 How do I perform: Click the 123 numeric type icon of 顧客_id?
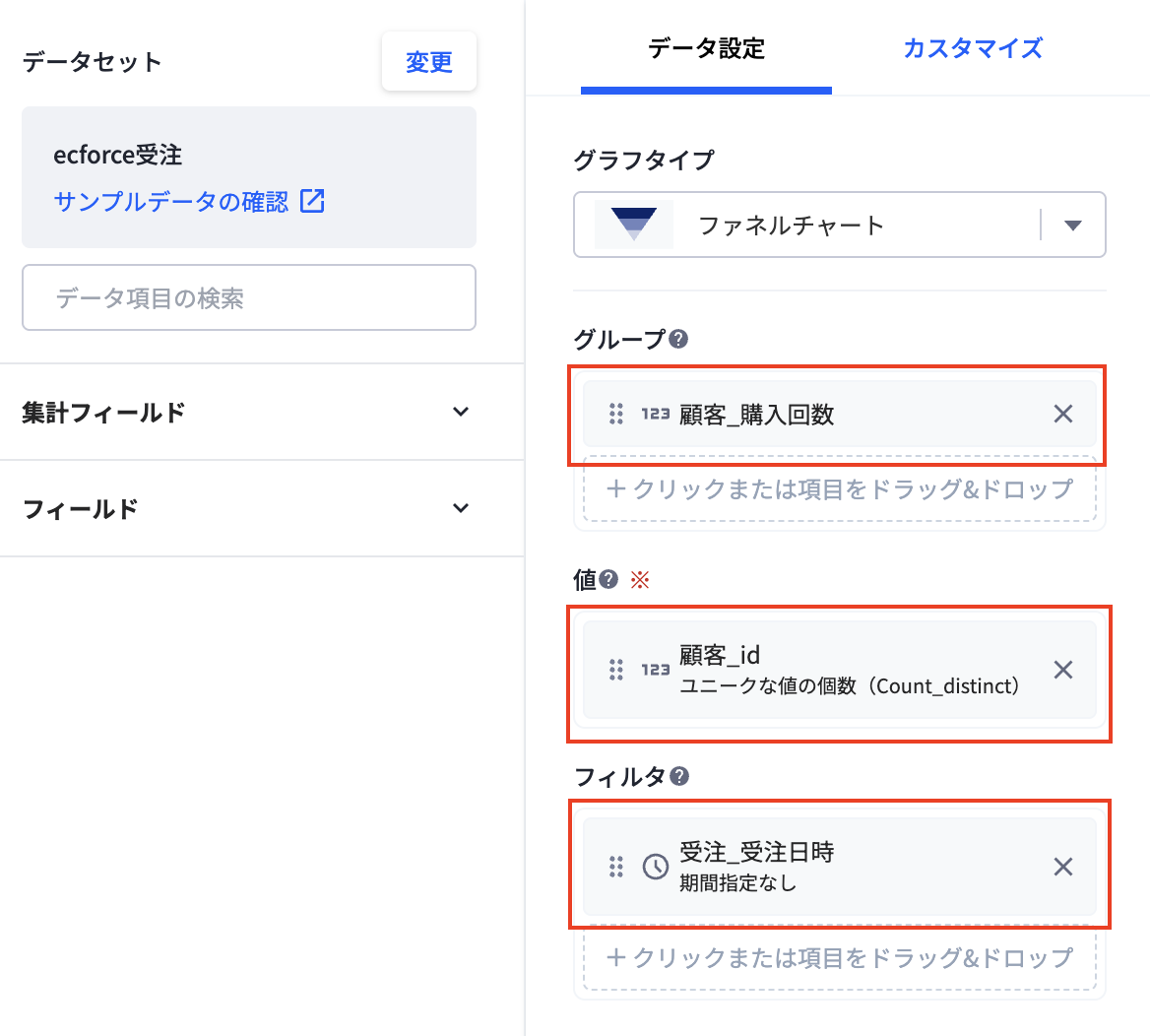pos(656,669)
